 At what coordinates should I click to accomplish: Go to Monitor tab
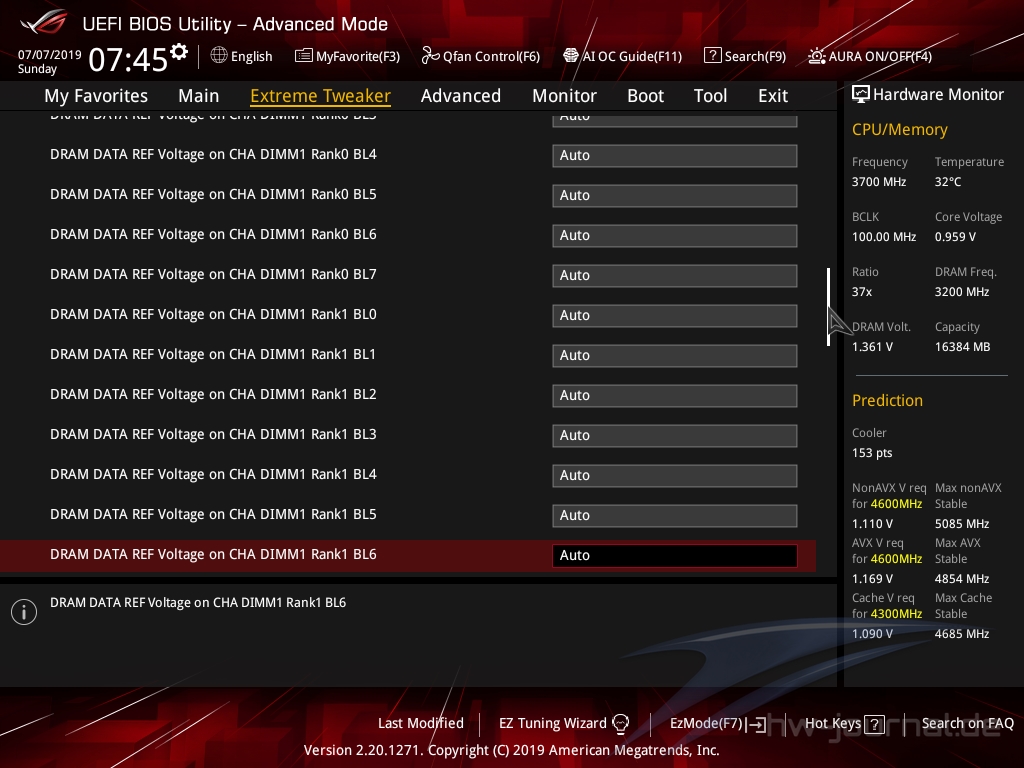[564, 96]
